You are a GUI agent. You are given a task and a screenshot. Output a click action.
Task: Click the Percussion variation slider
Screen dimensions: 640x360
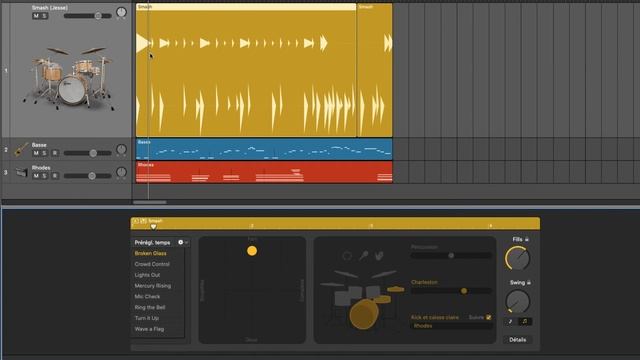(x=451, y=256)
